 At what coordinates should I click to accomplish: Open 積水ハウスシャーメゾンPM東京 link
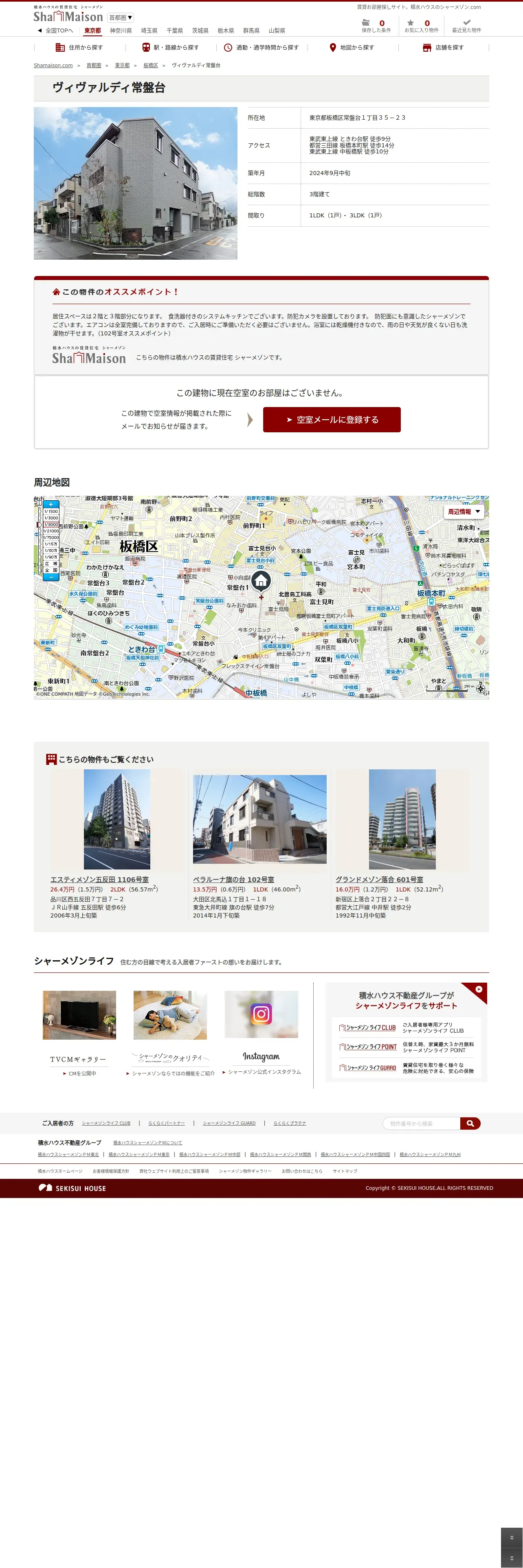pos(139,1154)
